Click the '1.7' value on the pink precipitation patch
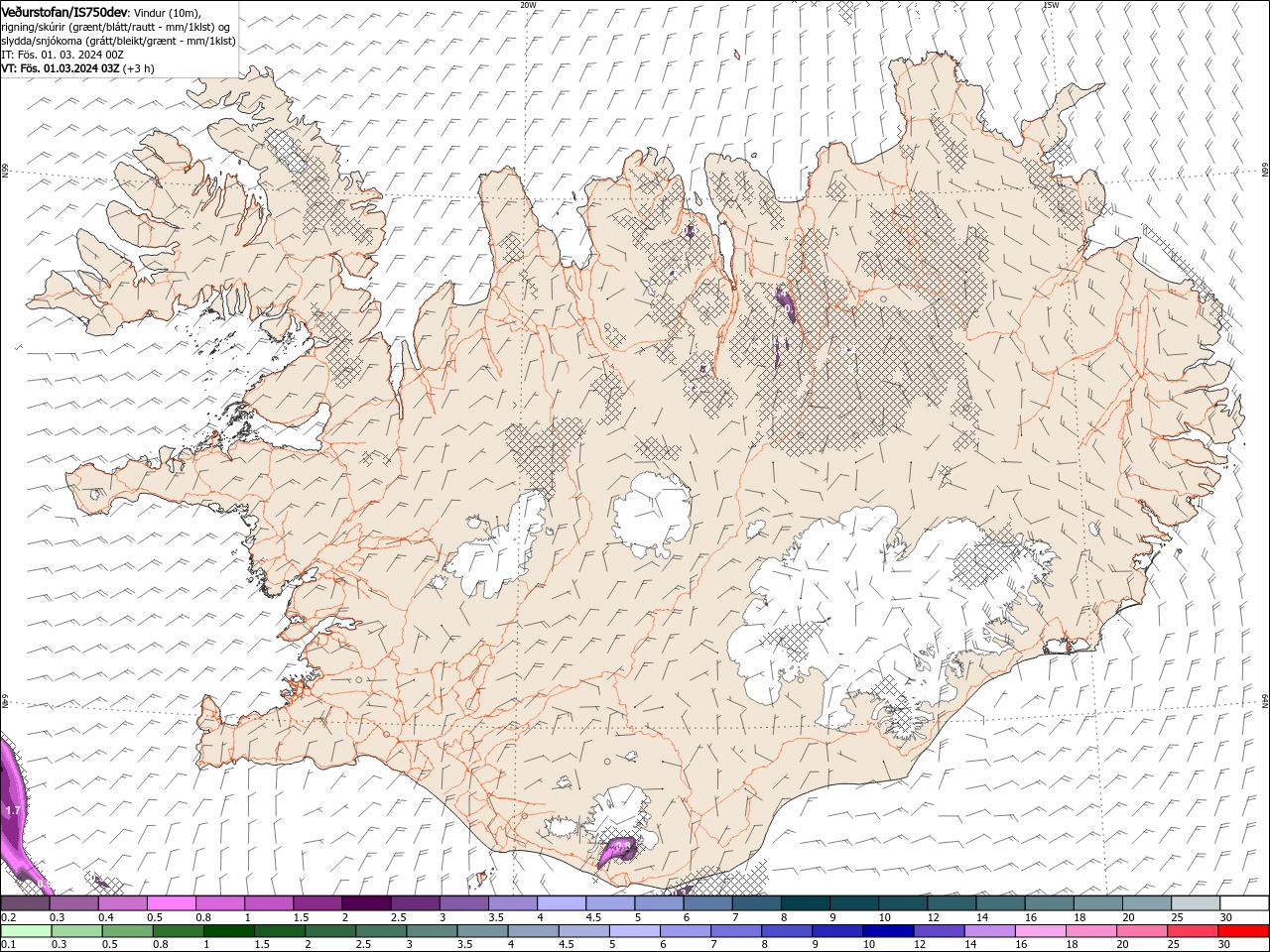 tap(13, 811)
